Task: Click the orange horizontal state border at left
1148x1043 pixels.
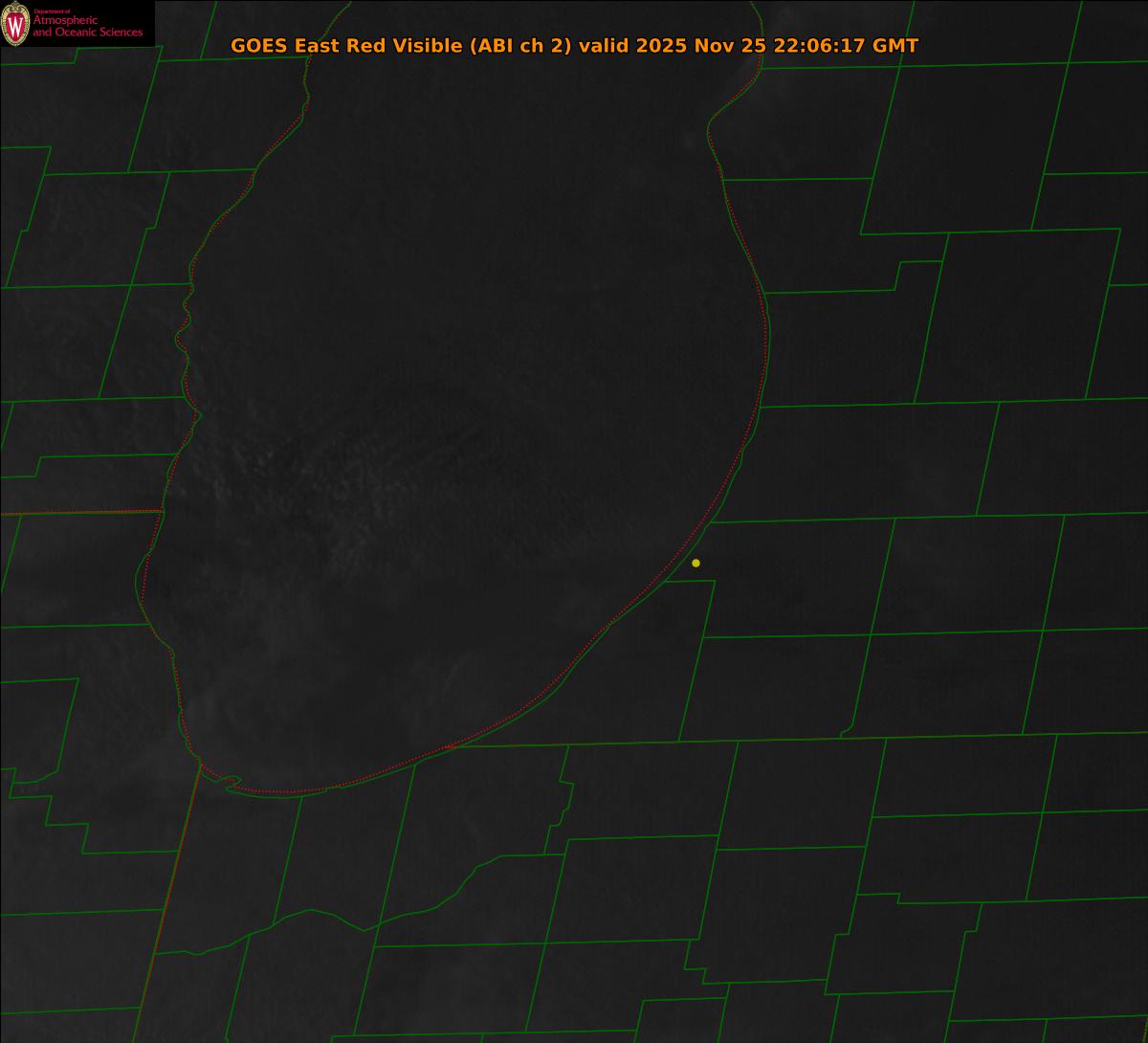Action: pyautogui.click(x=77, y=513)
